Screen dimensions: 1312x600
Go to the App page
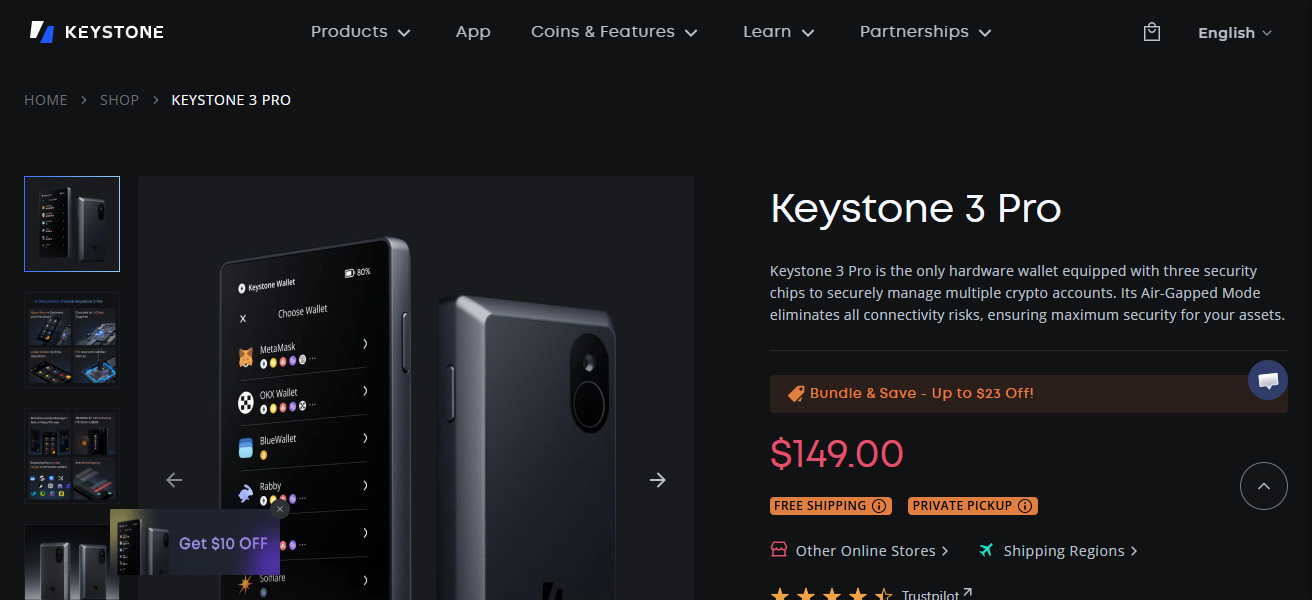tap(473, 31)
